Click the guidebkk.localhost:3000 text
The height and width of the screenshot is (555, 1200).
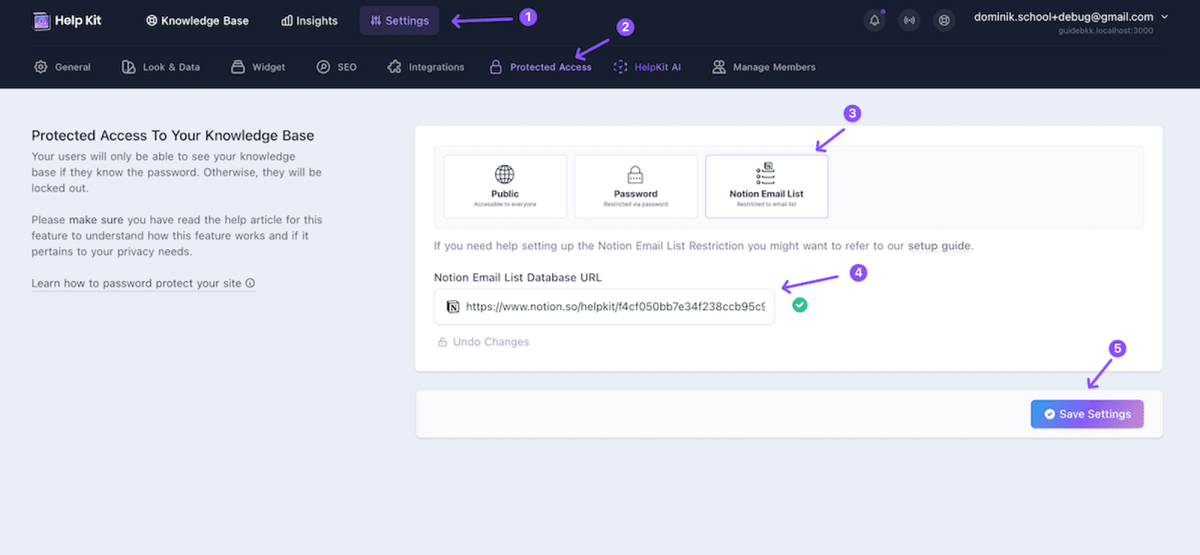[1106, 32]
